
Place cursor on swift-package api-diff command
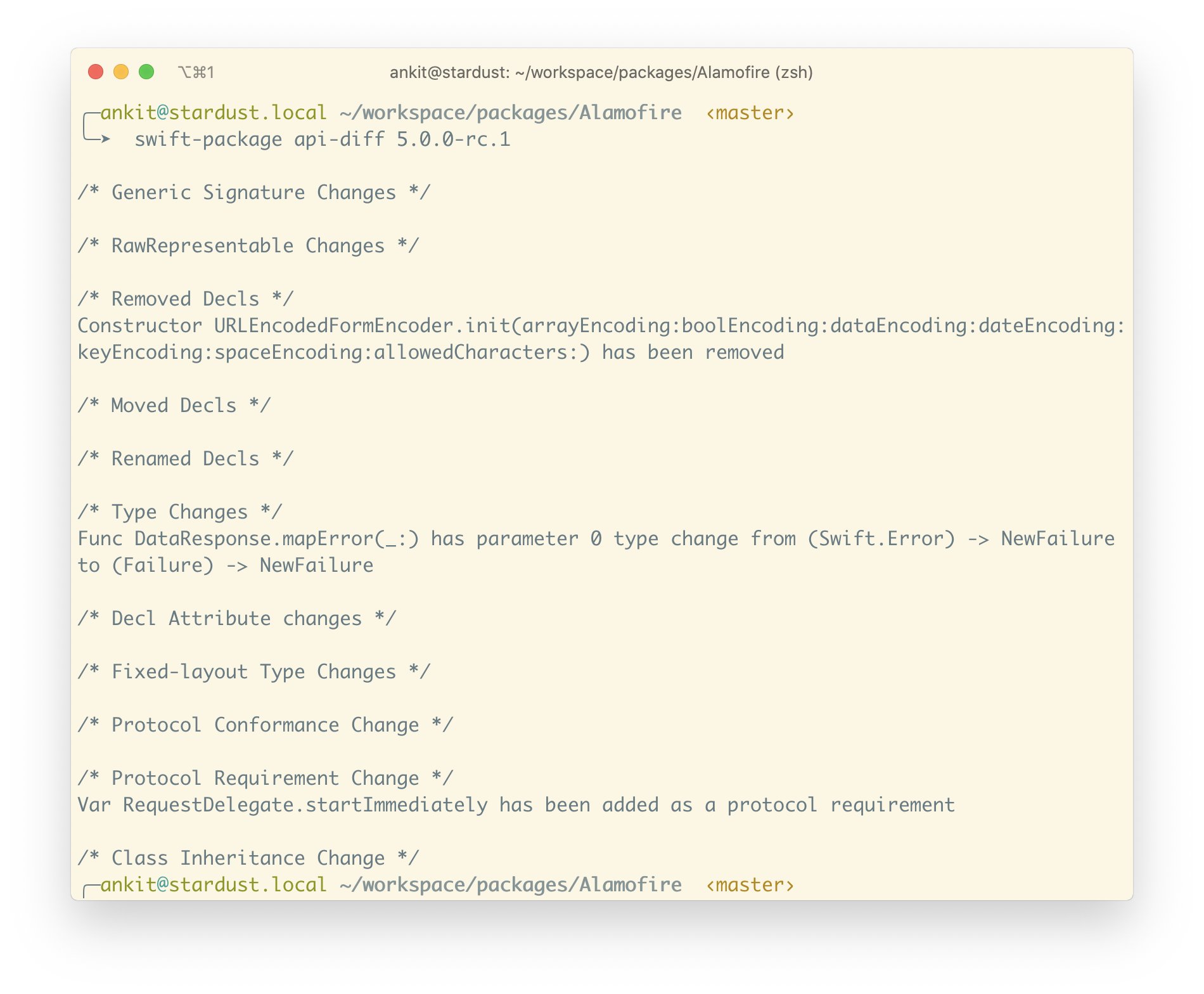(x=322, y=139)
